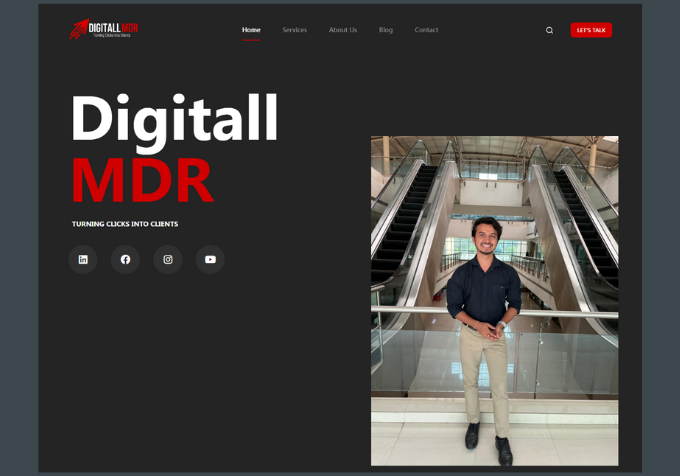The height and width of the screenshot is (476, 680).
Task: Click the red rocket logo graphic
Action: point(78,29)
